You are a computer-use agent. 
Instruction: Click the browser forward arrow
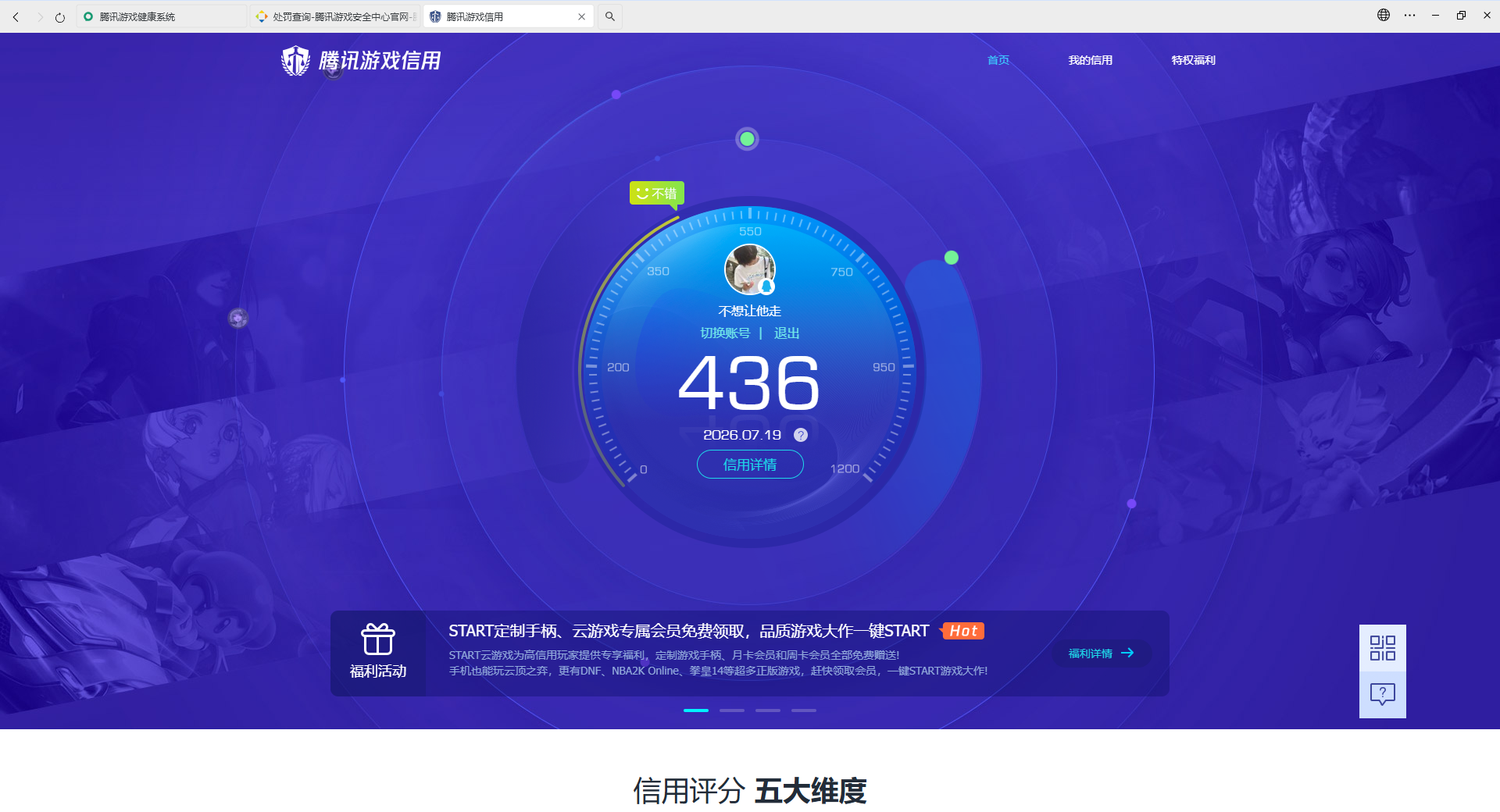click(39, 16)
